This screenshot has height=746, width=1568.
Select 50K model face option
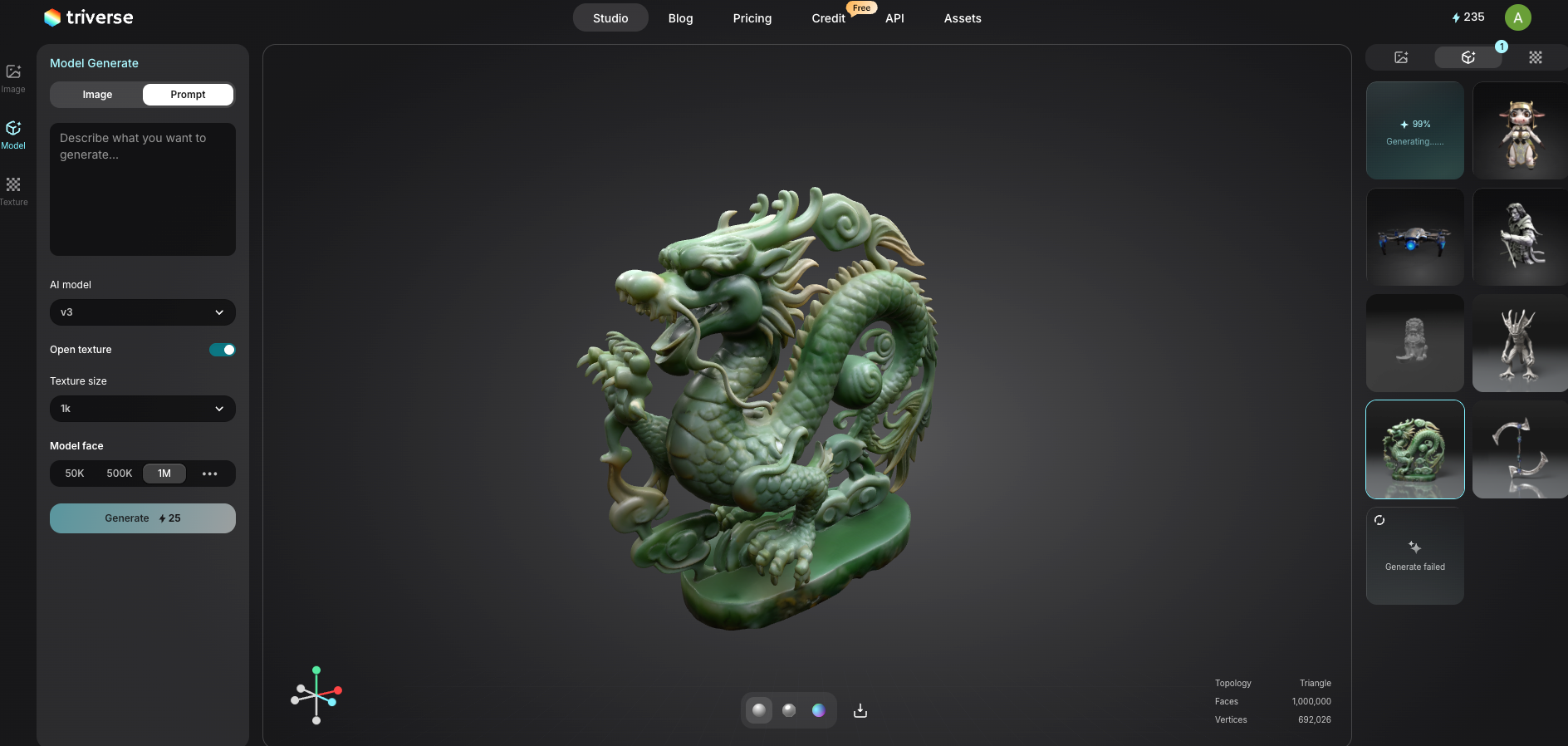tap(75, 474)
